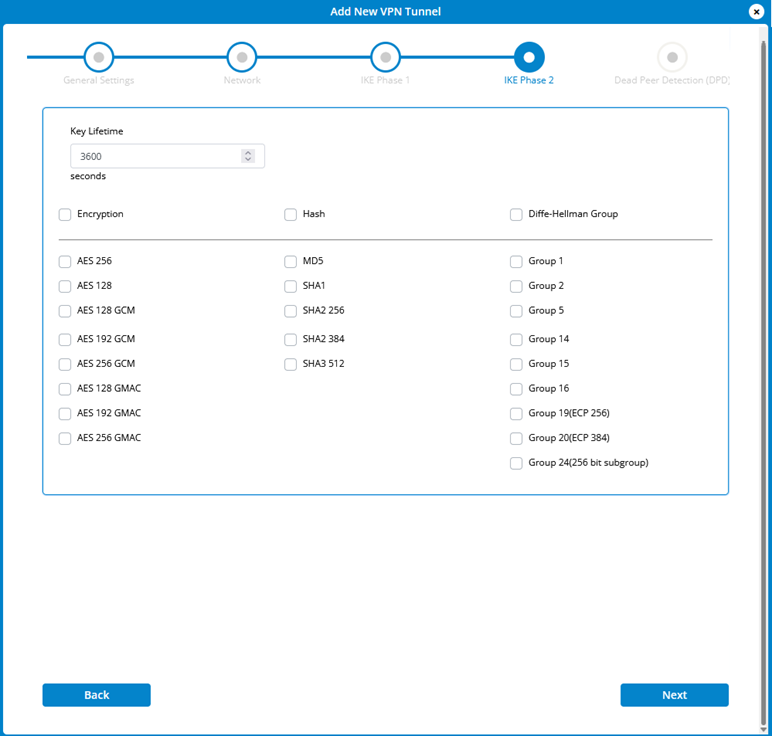Open Dead Peer Detection step
The width and height of the screenshot is (772, 736).
(x=672, y=57)
